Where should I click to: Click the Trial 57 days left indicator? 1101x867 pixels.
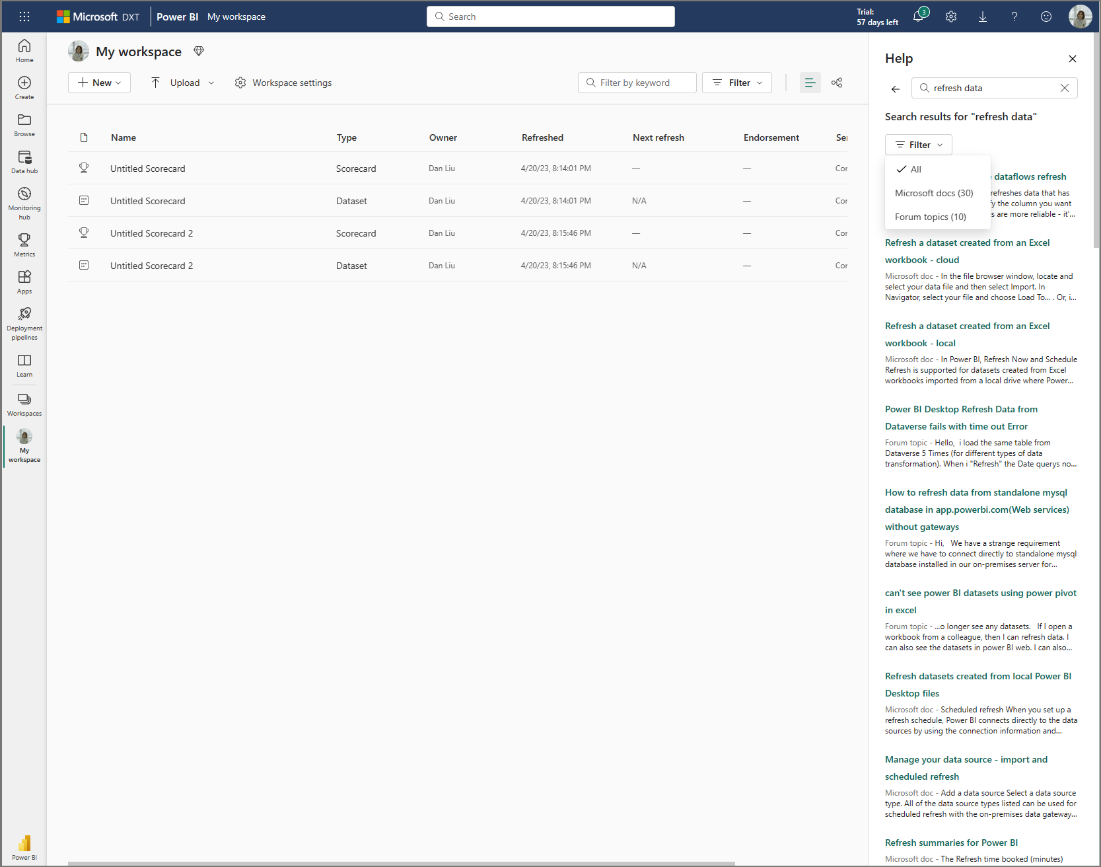click(x=877, y=17)
